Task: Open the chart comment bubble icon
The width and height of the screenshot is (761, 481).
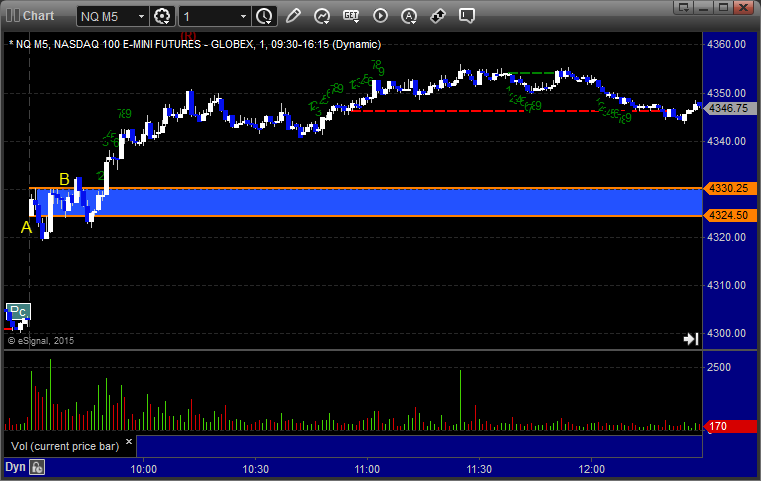Action: pyautogui.click(x=466, y=16)
